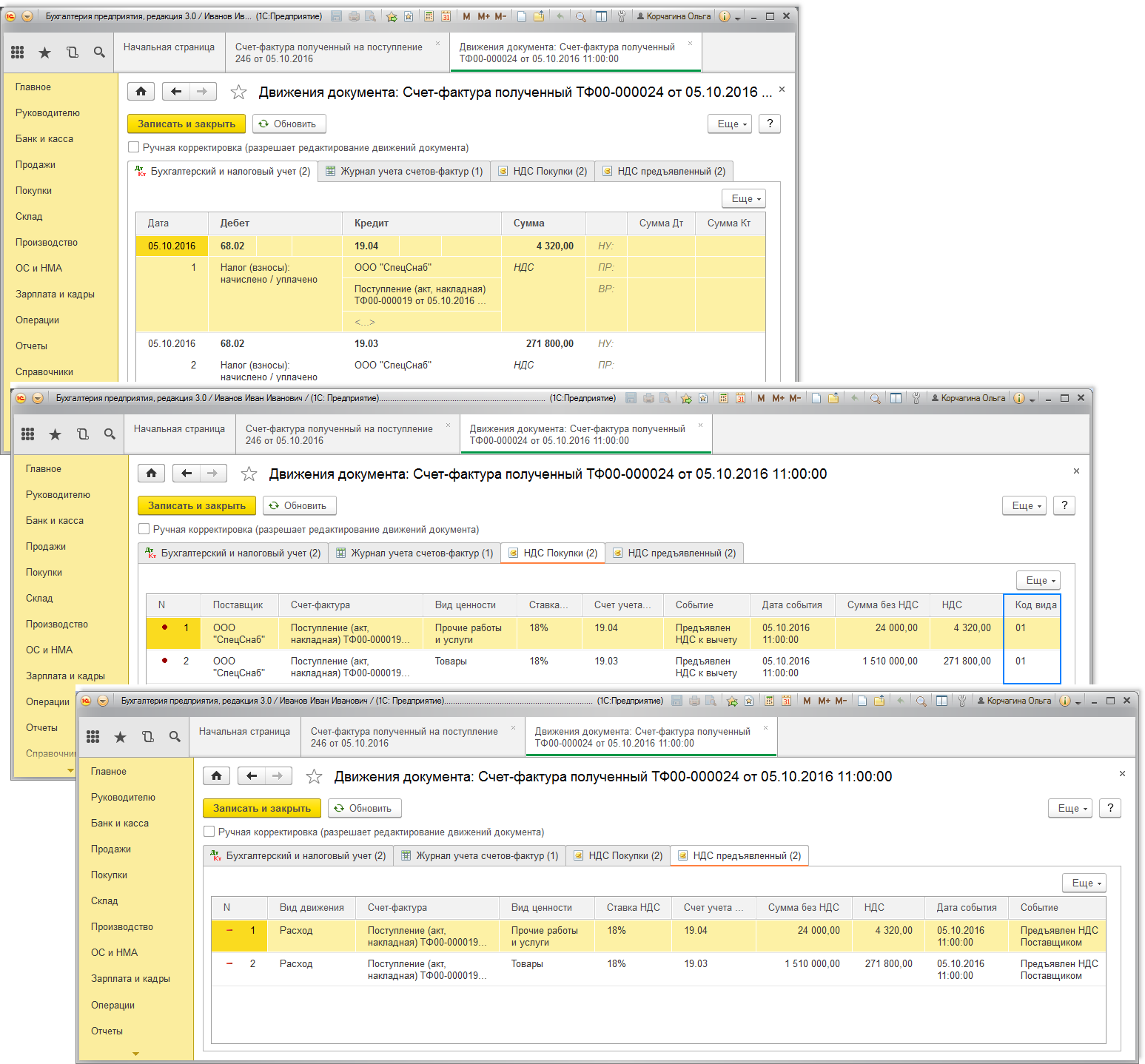Screen dimensions: 1145x1064
Task: Click the back arrow in the top window
Action: tap(176, 92)
